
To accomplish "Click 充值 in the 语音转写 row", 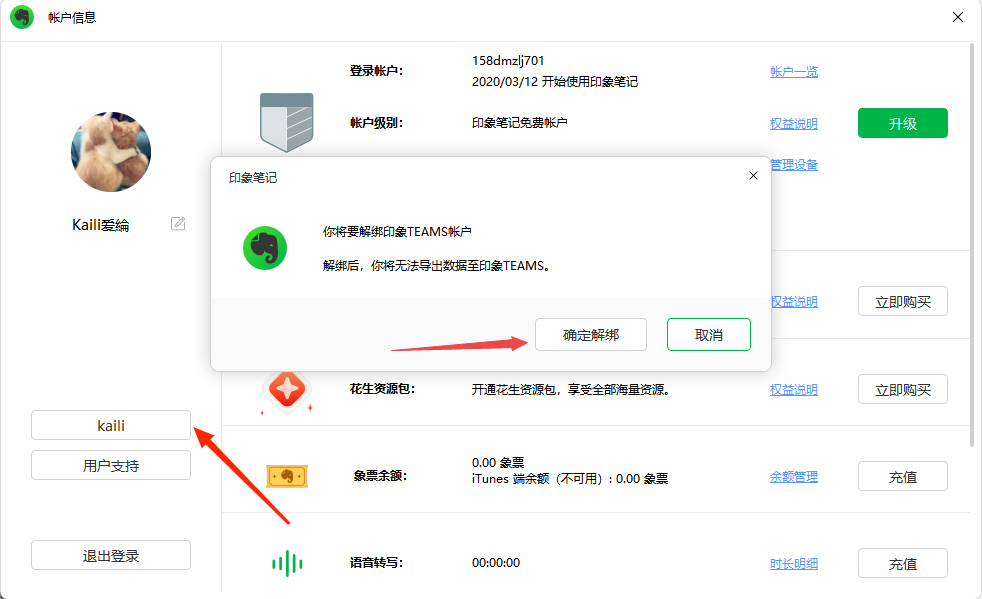I will point(902,564).
